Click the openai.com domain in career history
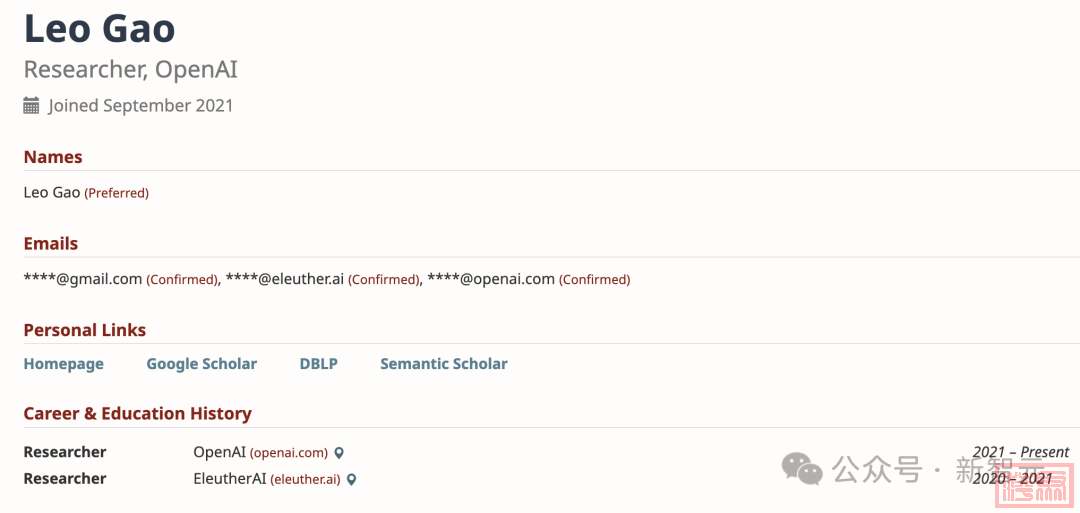Image resolution: width=1080 pixels, height=513 pixels. tap(289, 453)
